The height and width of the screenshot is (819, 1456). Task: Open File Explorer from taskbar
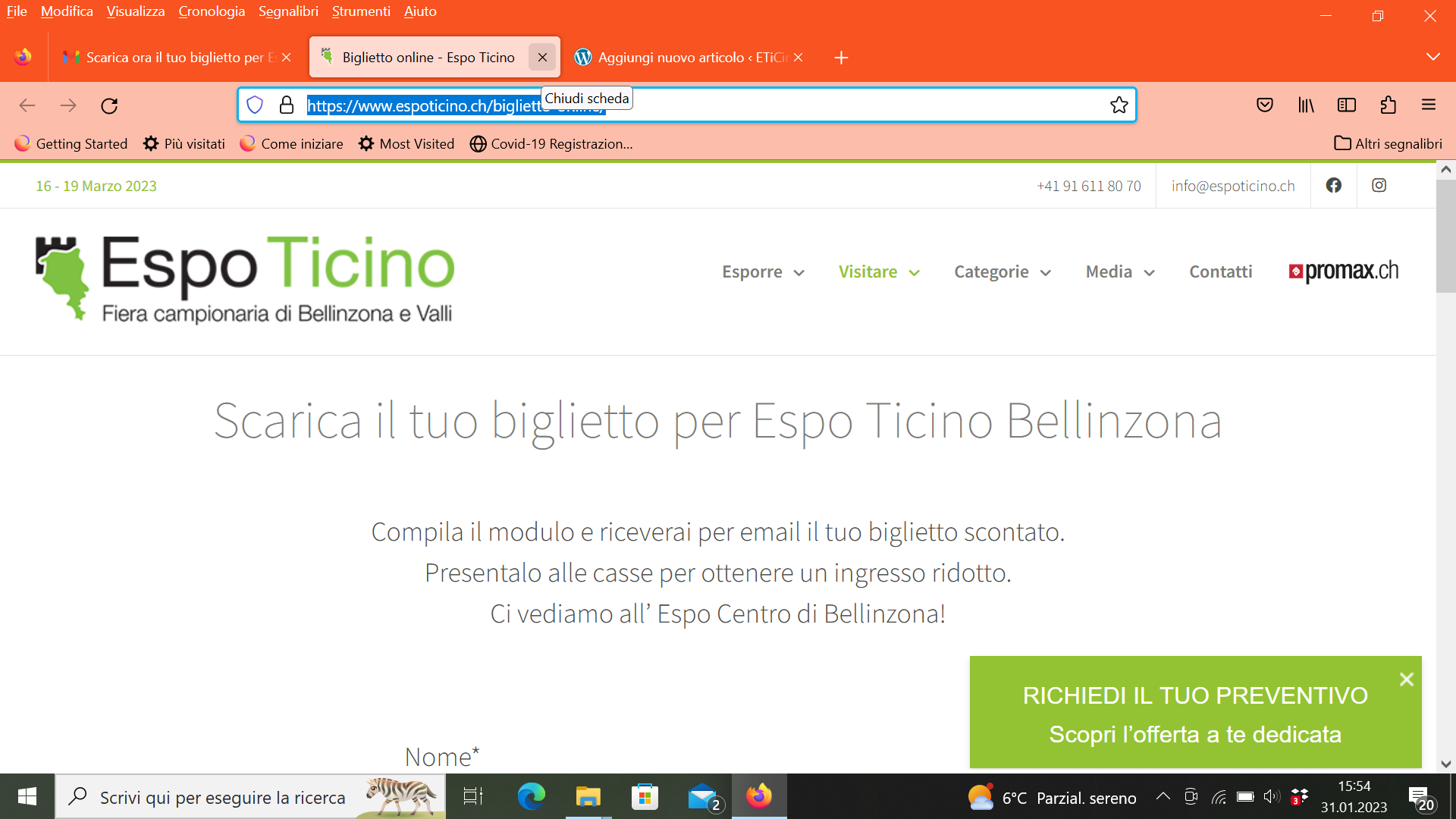coord(588,796)
